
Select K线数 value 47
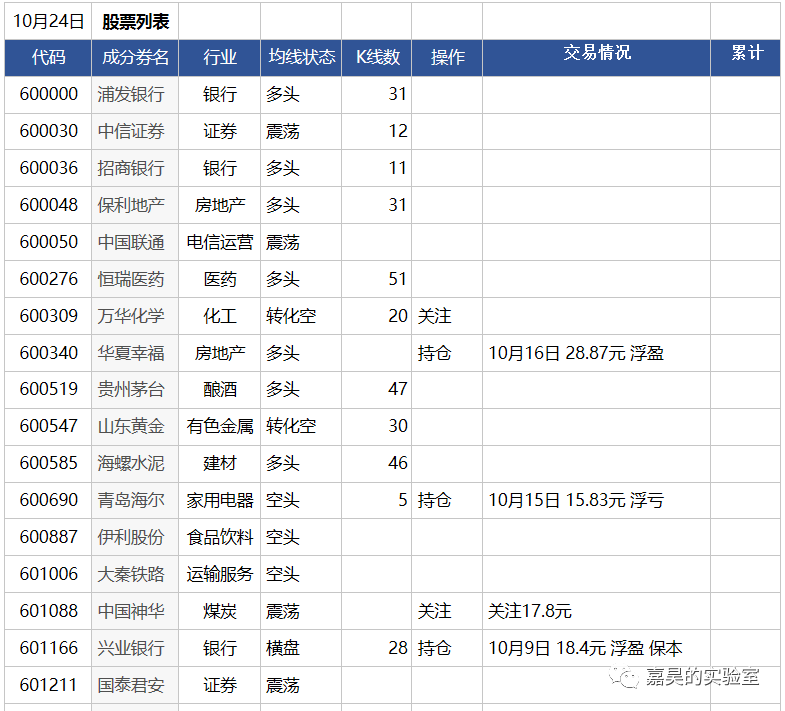click(x=376, y=390)
